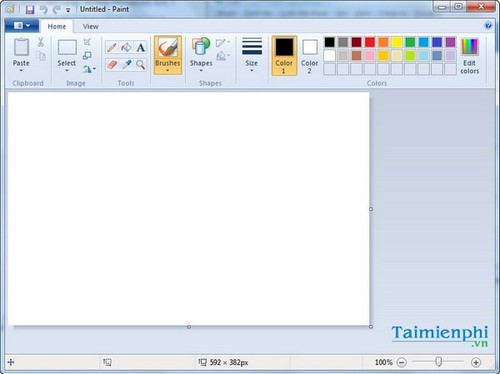Pick the orange color swatch
The height and width of the screenshot is (374, 500).
383,42
